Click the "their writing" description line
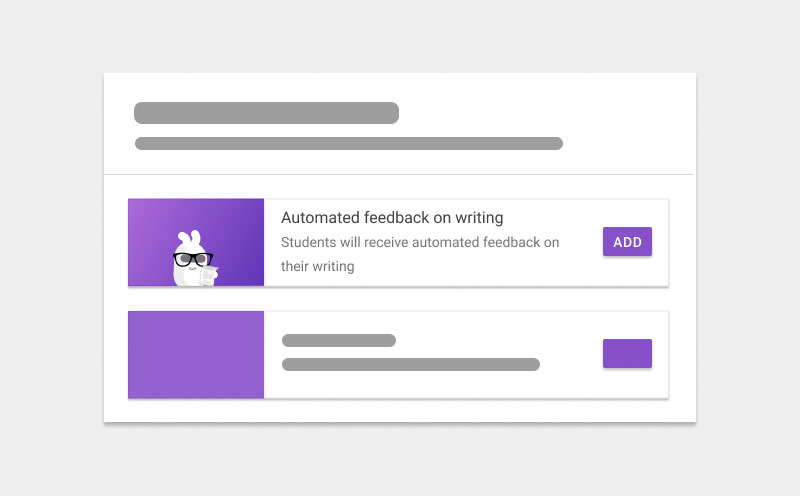This screenshot has height=496, width=800. (318, 266)
